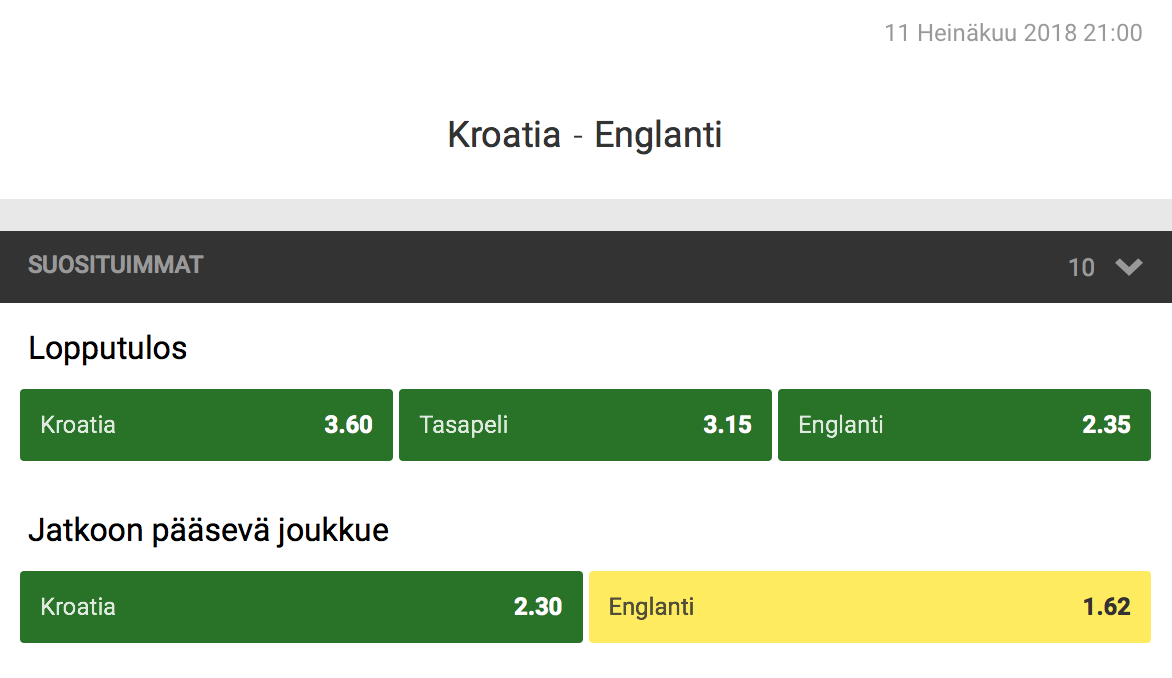1172x678 pixels.
Task: Click the 2.30 odds value for Kroatia
Action: (x=537, y=606)
